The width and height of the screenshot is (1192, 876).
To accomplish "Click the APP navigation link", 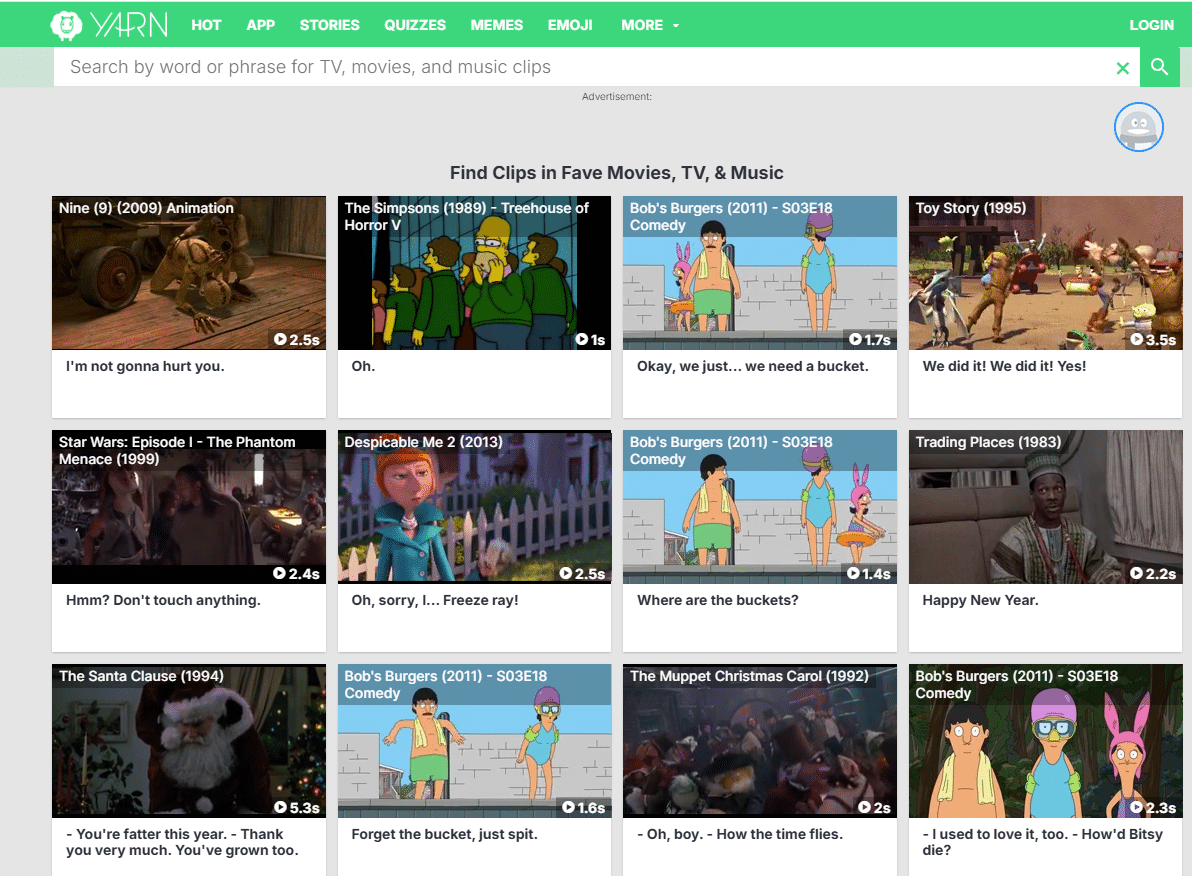I will pos(260,25).
